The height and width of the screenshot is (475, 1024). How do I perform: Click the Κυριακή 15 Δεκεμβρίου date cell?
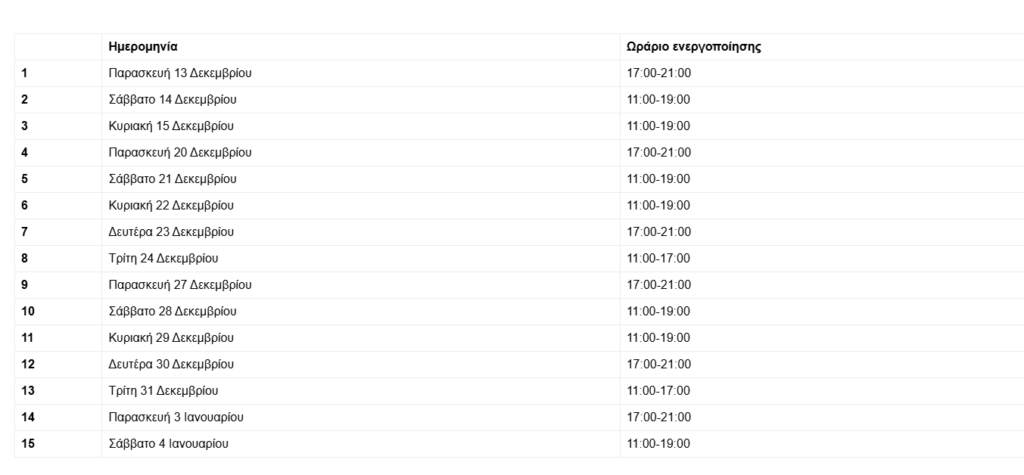[x=172, y=126]
